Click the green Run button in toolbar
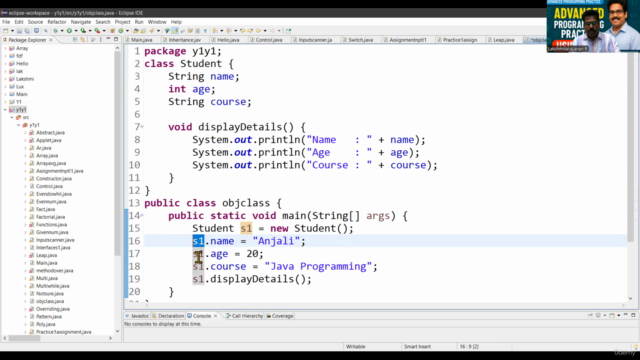Screen dimensions: 640x360 70,31
